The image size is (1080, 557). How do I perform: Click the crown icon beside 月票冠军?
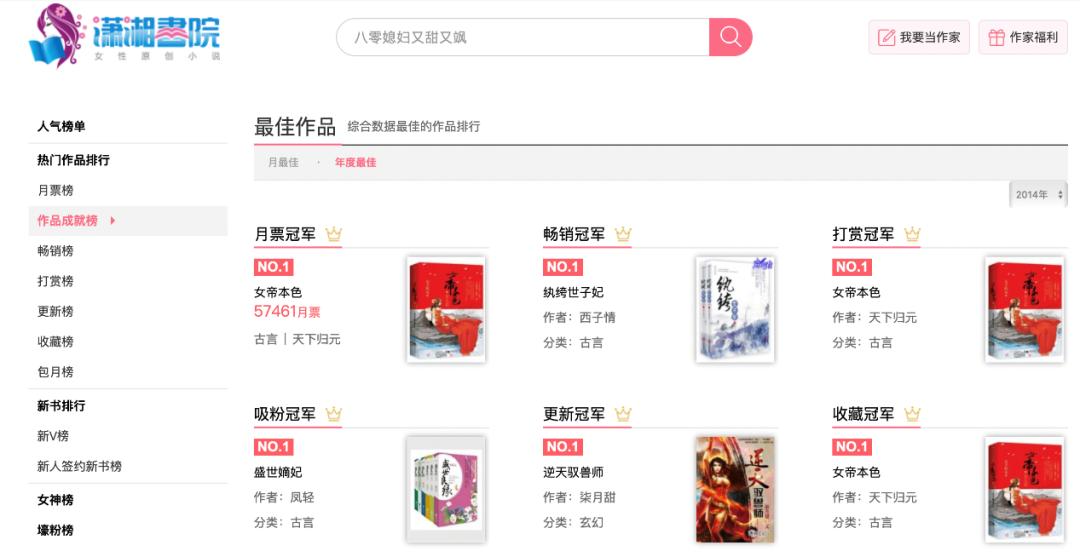pos(333,234)
